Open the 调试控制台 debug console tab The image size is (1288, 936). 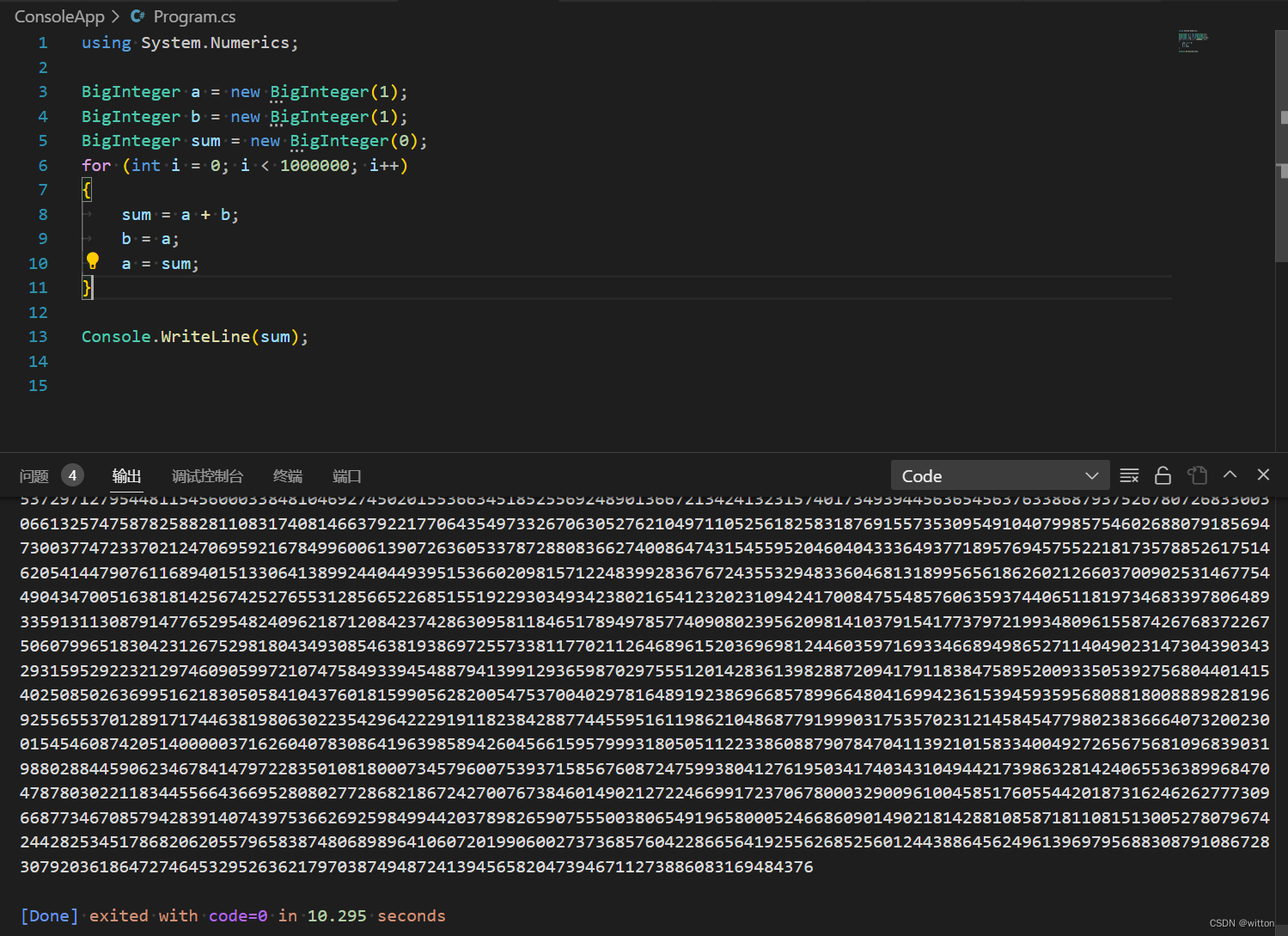pos(207,476)
